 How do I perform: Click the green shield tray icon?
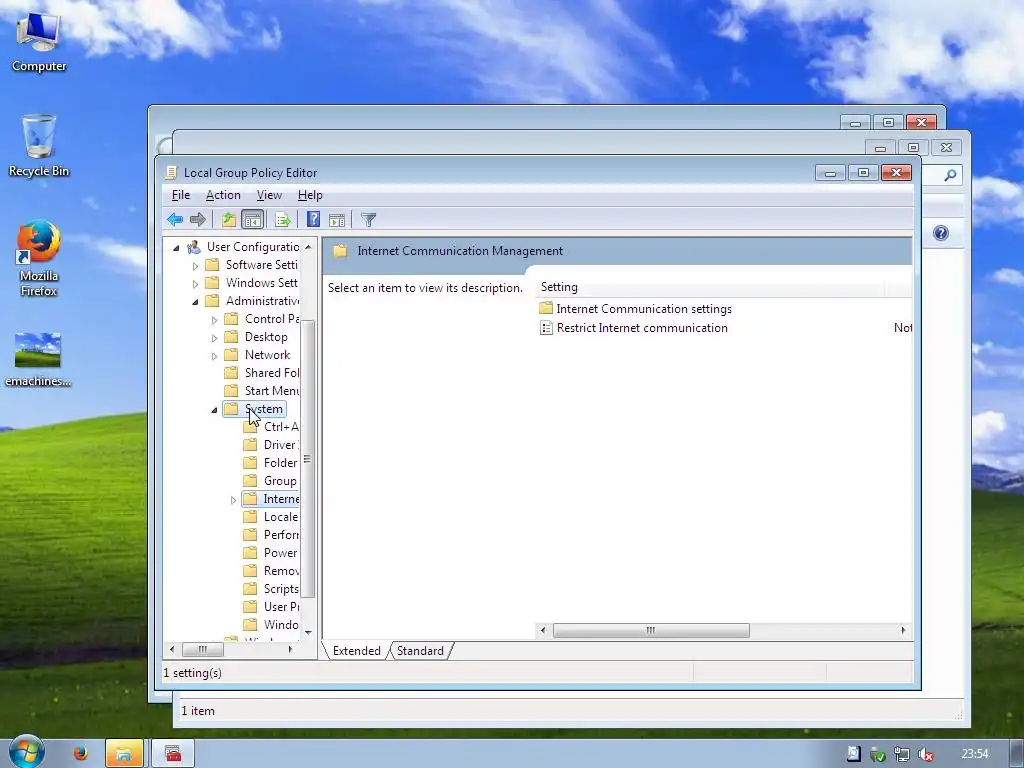tap(878, 754)
